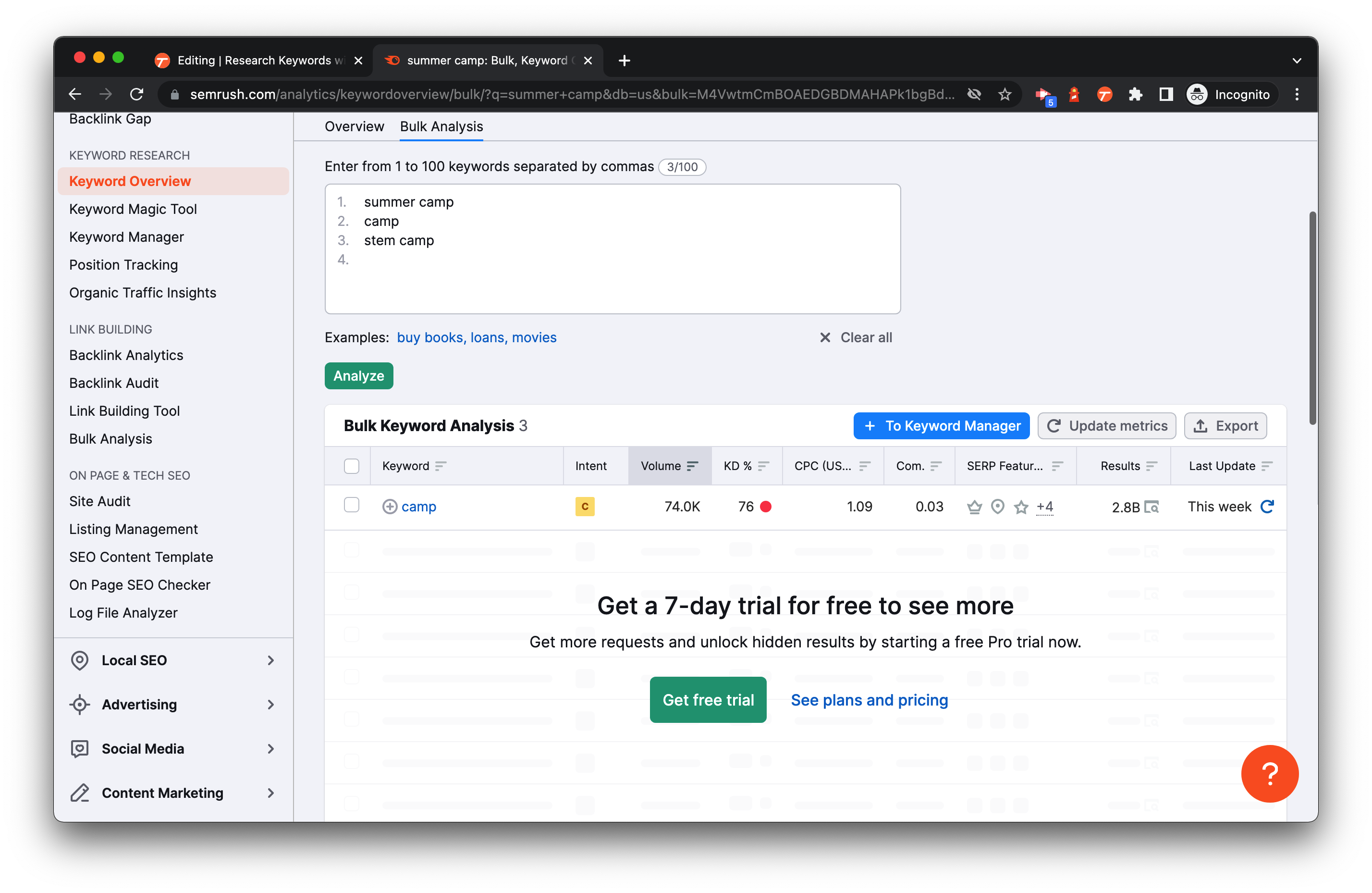
Task: View the SERP snapshot icon beside 2.8B results
Action: (x=1152, y=507)
